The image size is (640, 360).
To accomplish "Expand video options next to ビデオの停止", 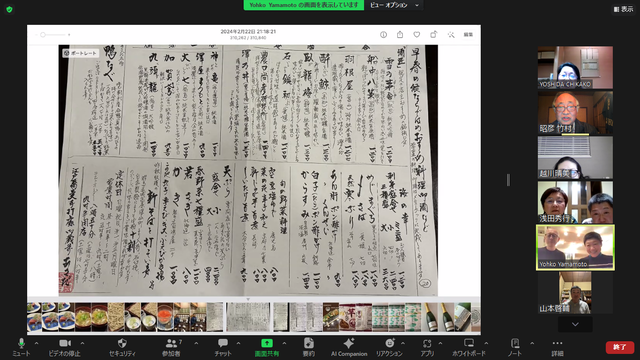I will point(82,343).
